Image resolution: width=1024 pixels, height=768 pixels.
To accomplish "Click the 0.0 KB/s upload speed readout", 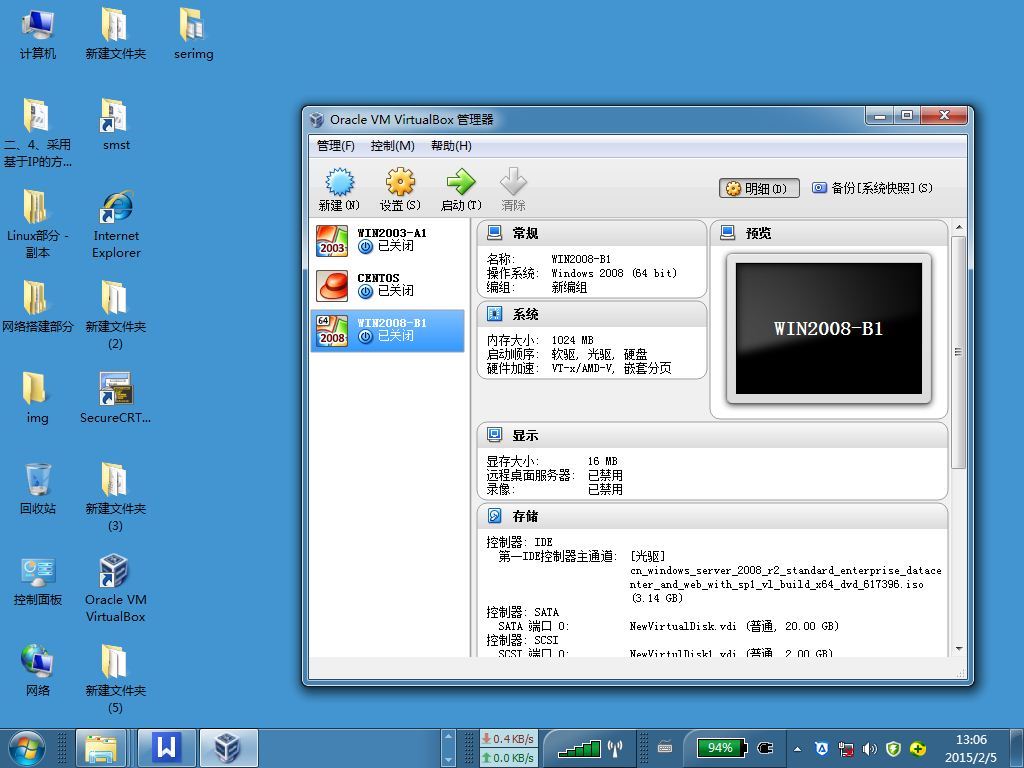I will [508, 758].
